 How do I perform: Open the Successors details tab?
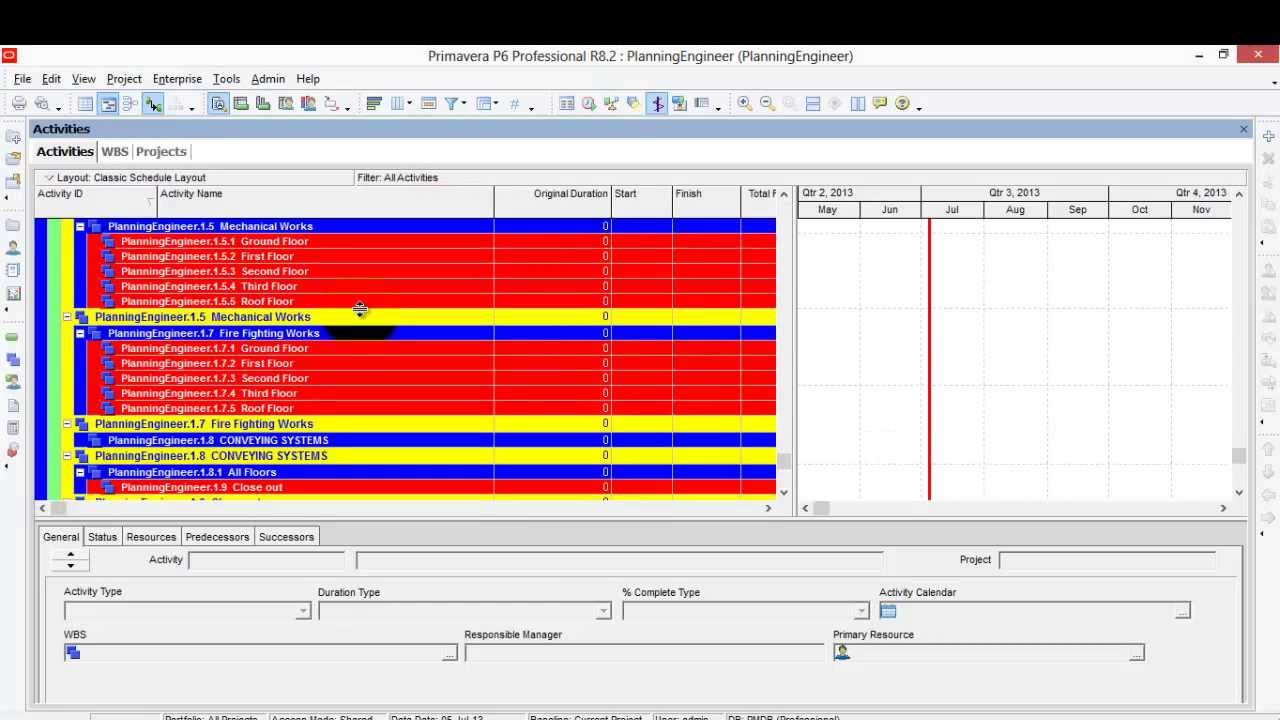pos(286,537)
